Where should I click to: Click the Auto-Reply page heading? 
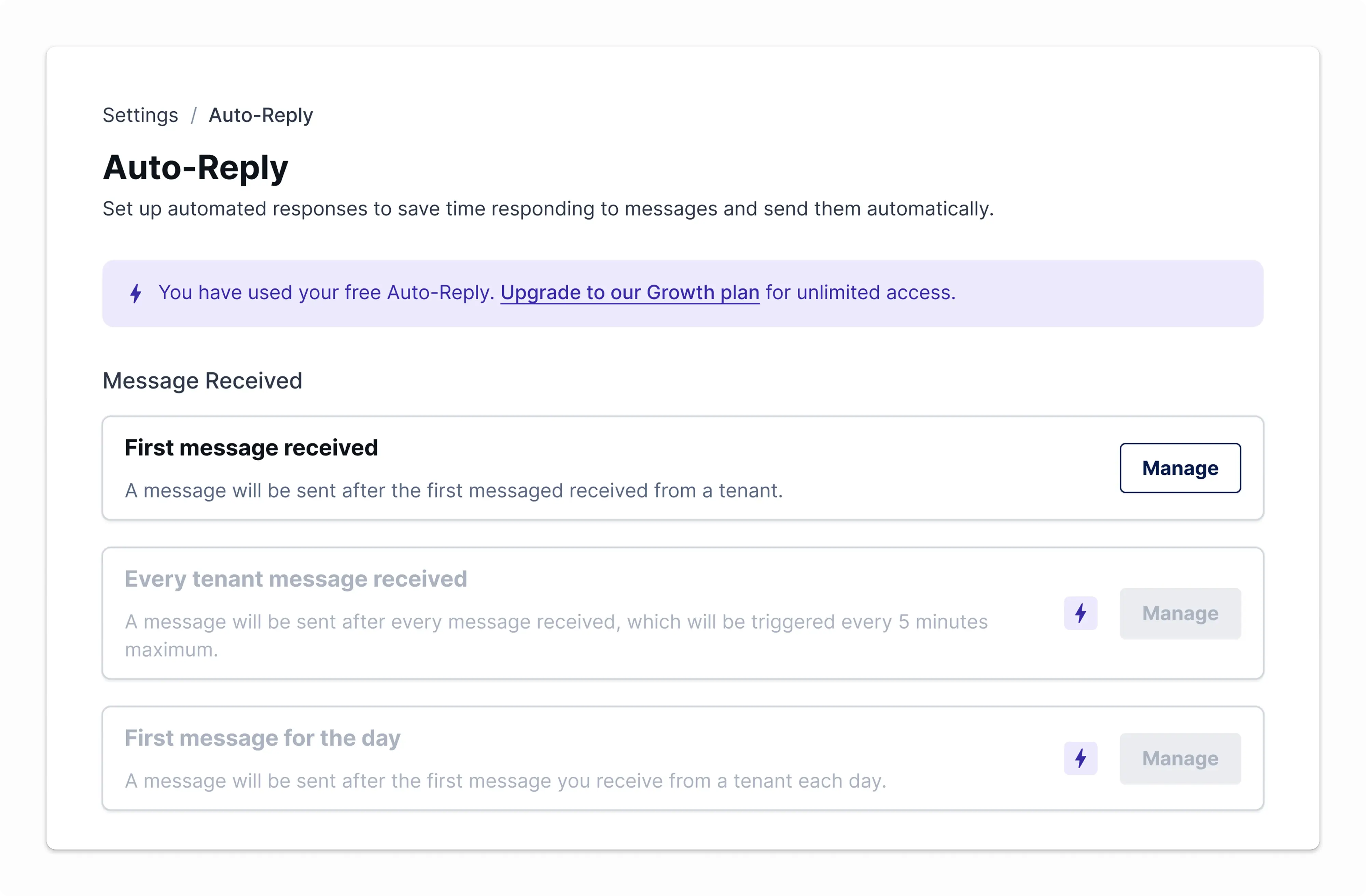tap(195, 168)
